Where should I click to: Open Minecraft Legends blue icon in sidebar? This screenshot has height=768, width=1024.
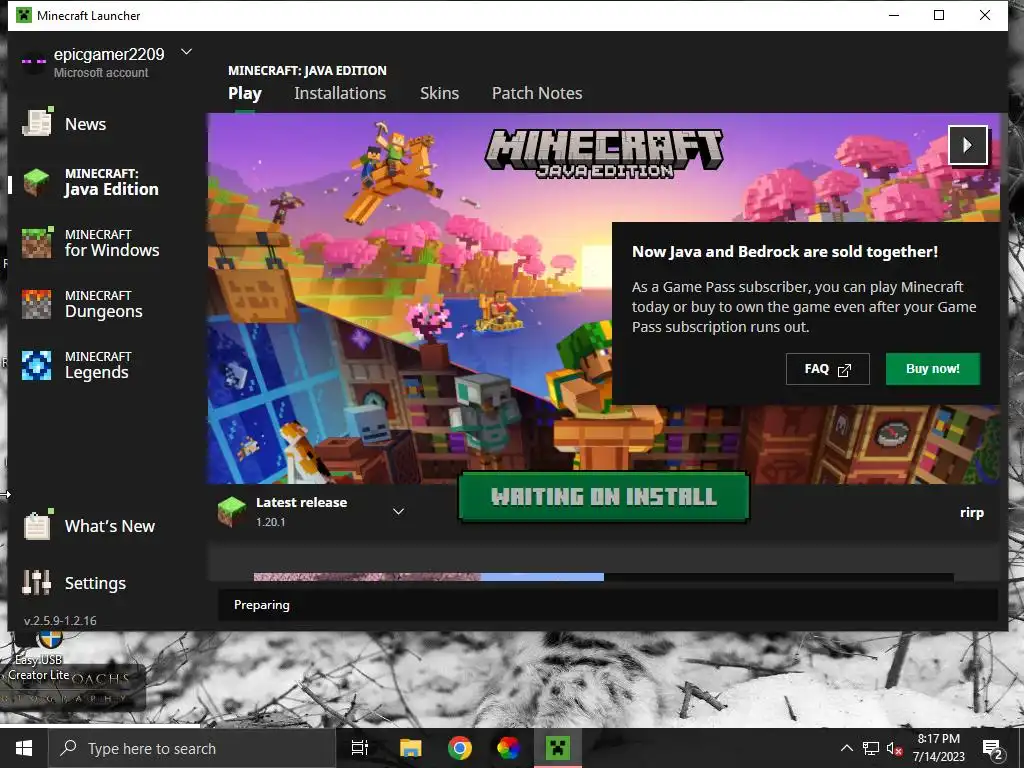[x=37, y=365]
